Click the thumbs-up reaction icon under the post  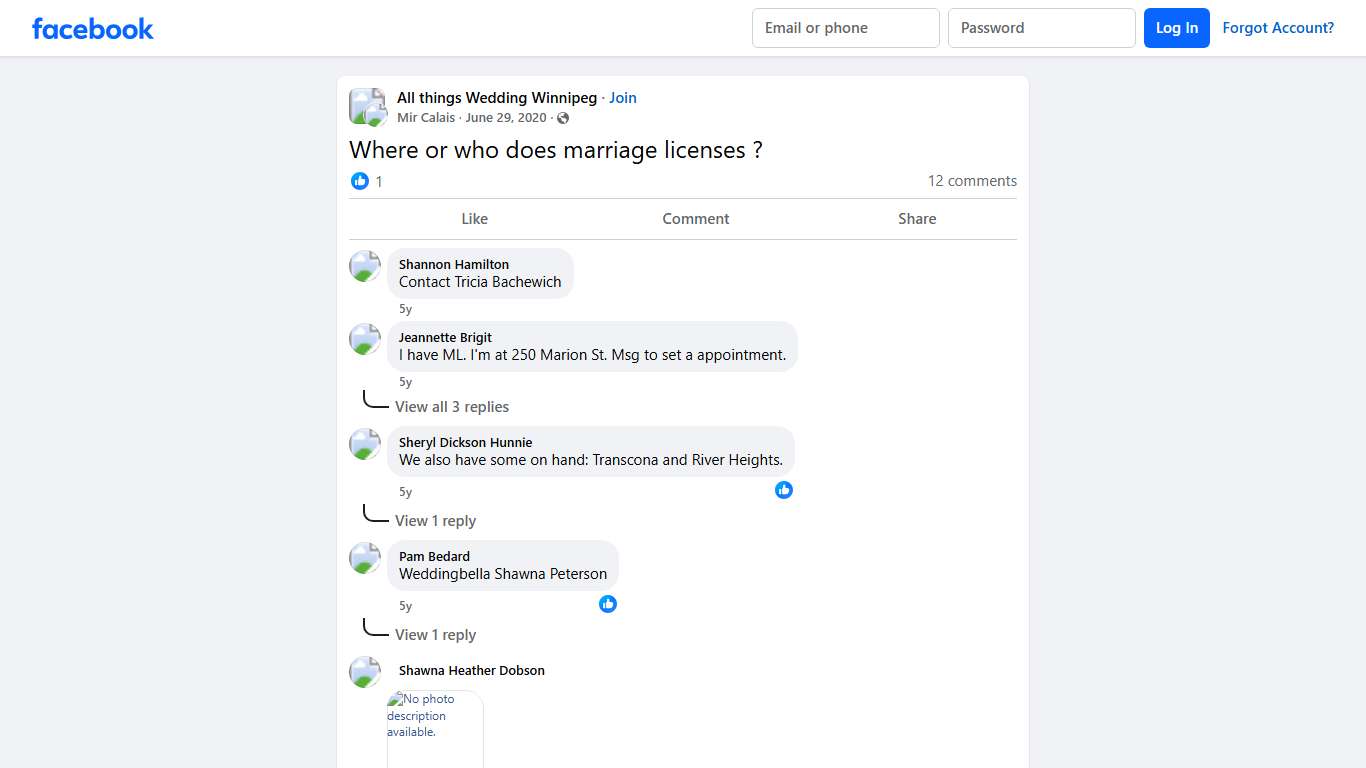360,181
